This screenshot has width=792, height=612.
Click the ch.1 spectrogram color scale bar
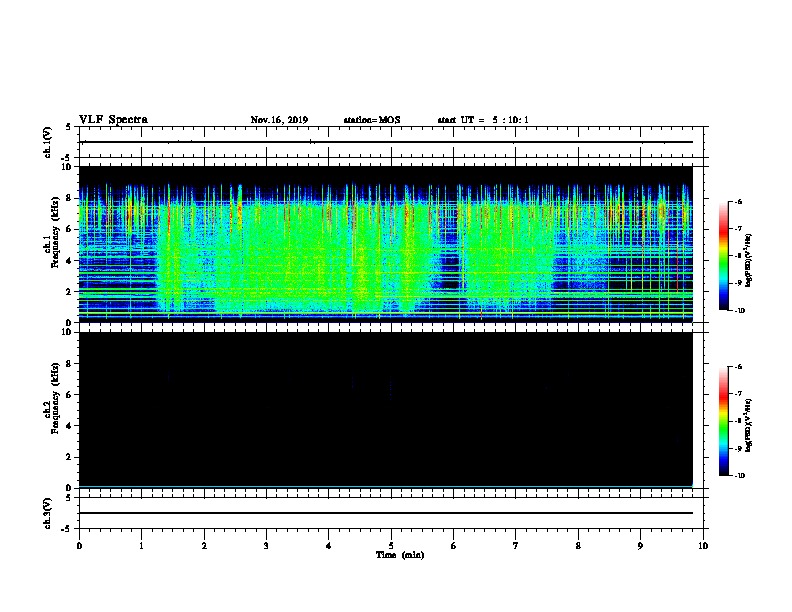[723, 256]
